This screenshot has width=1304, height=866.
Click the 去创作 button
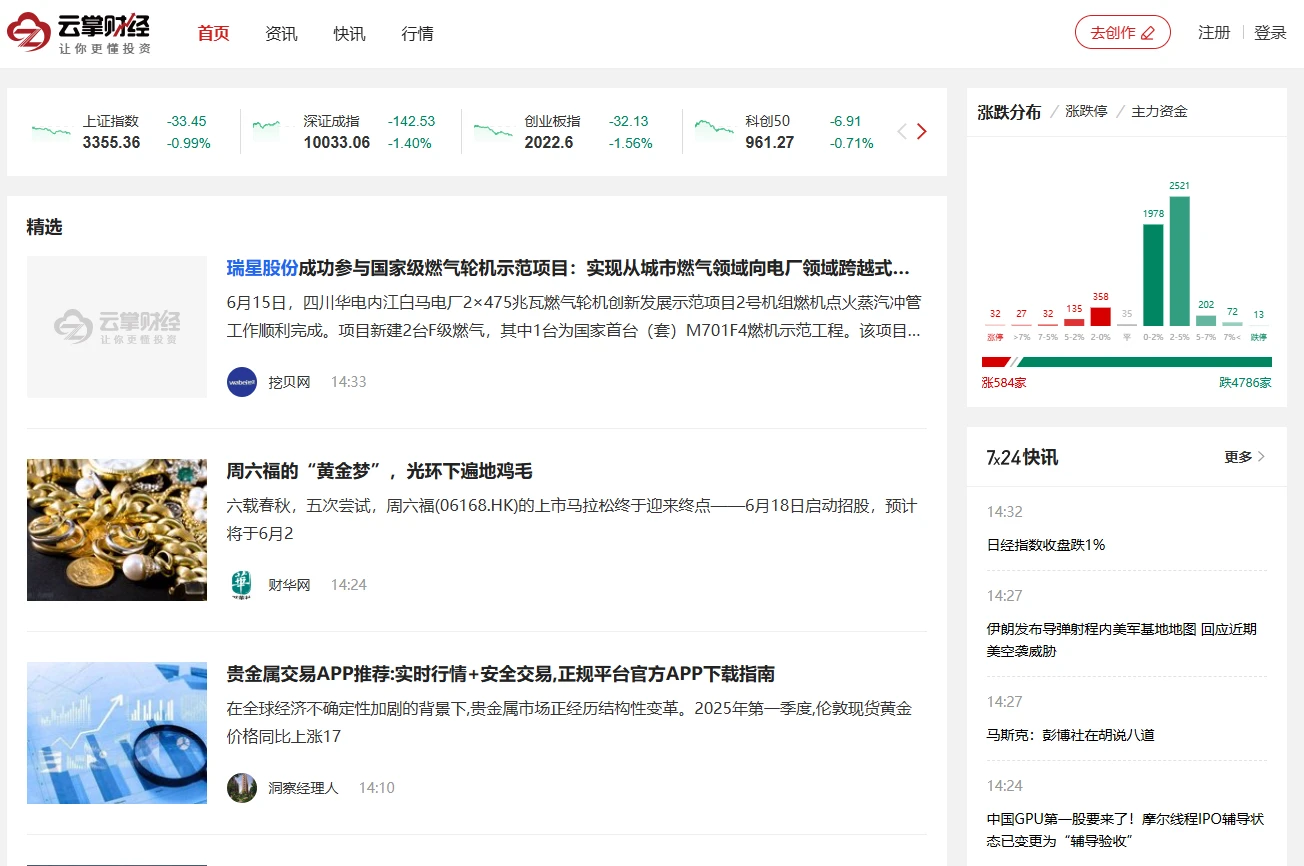pos(1122,32)
